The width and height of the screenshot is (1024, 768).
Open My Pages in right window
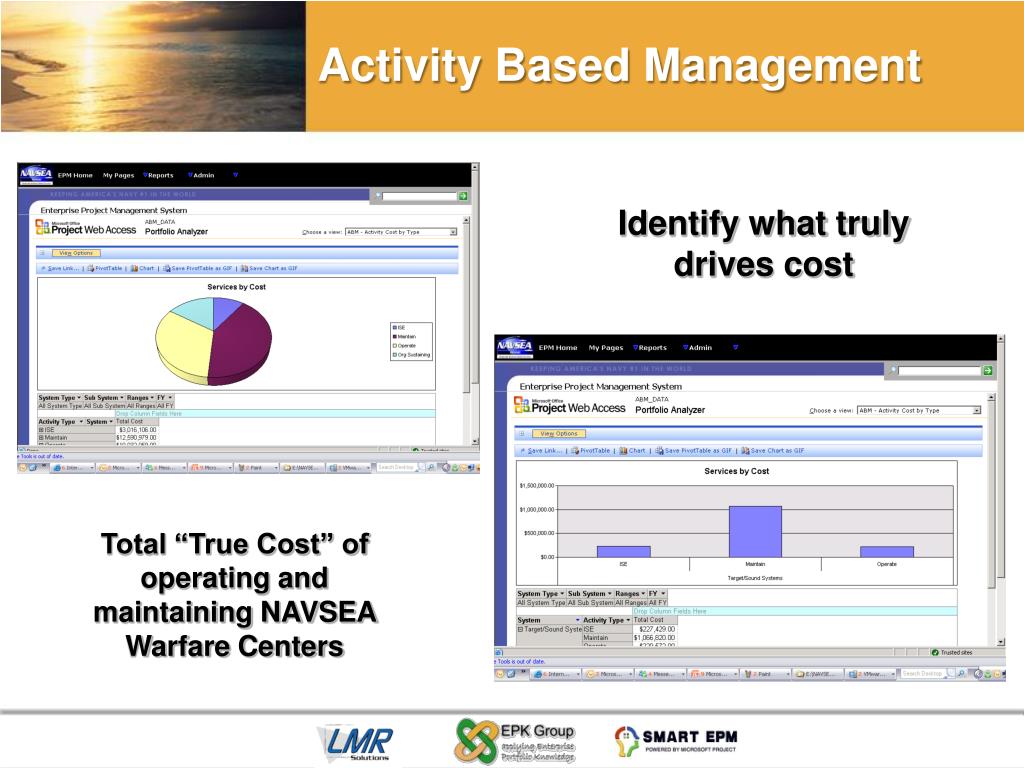[606, 348]
